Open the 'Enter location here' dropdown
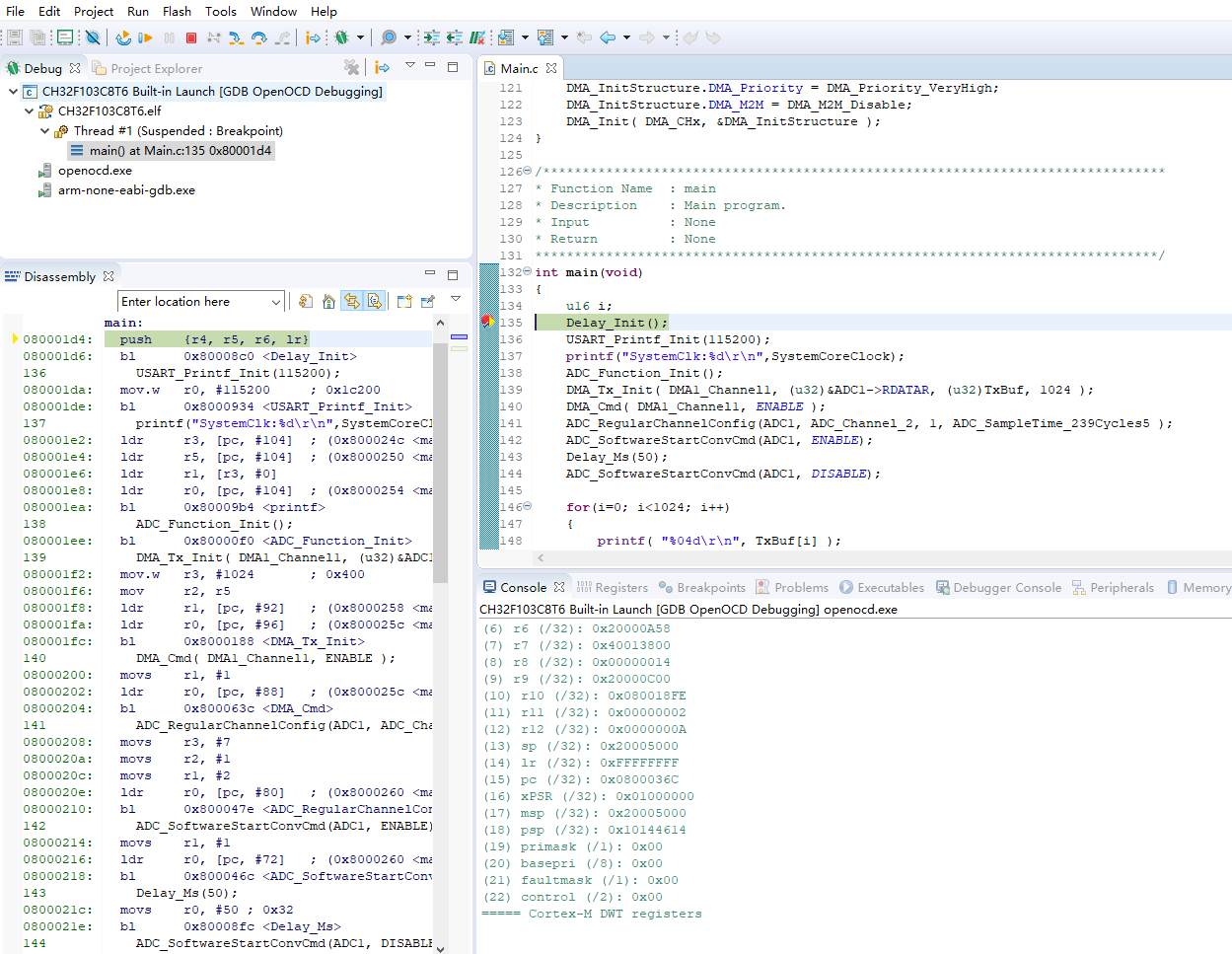 pos(276,302)
